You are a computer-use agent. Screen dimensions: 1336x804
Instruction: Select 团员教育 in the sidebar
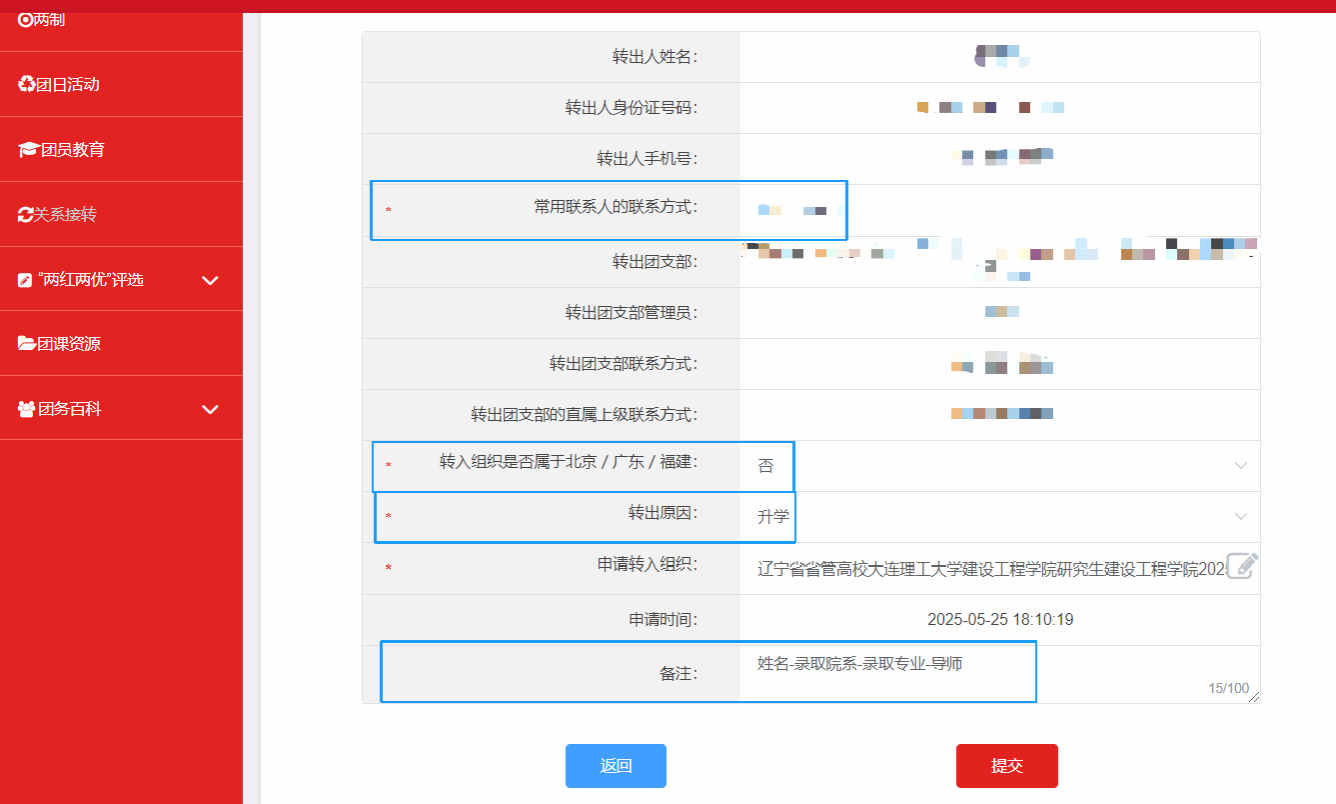pos(72,150)
